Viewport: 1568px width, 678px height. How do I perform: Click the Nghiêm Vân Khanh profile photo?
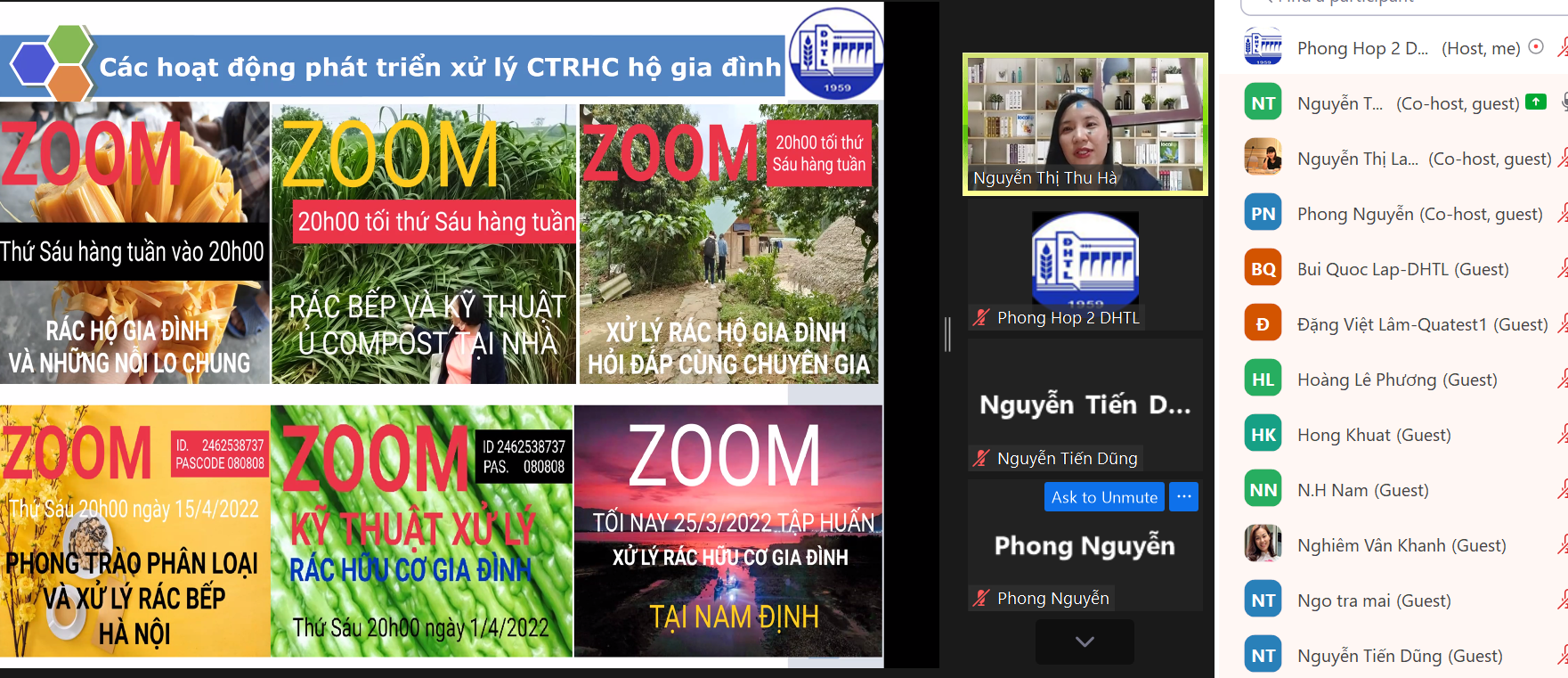pyautogui.click(x=1263, y=544)
